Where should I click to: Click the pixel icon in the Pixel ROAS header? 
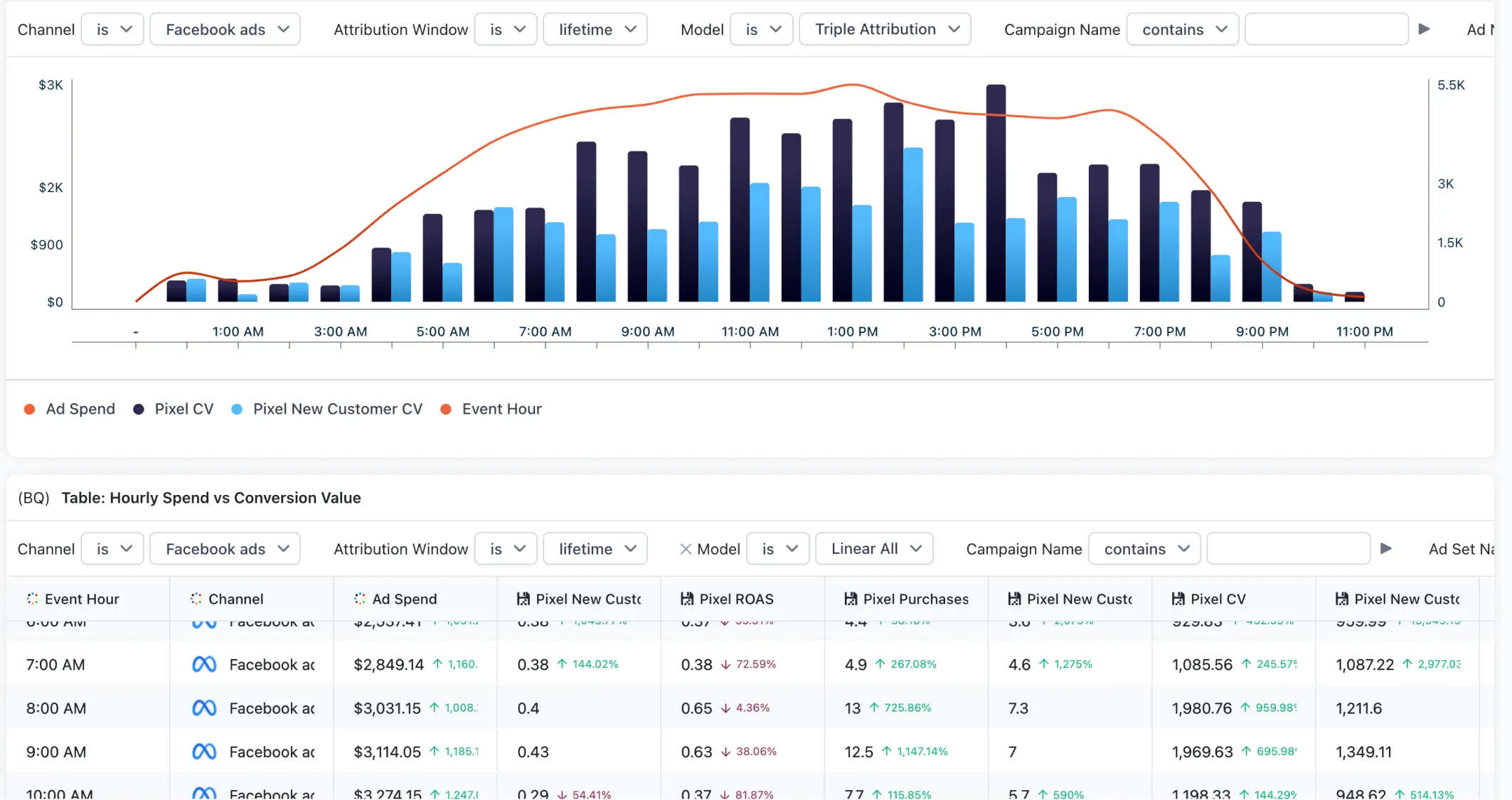[x=687, y=599]
